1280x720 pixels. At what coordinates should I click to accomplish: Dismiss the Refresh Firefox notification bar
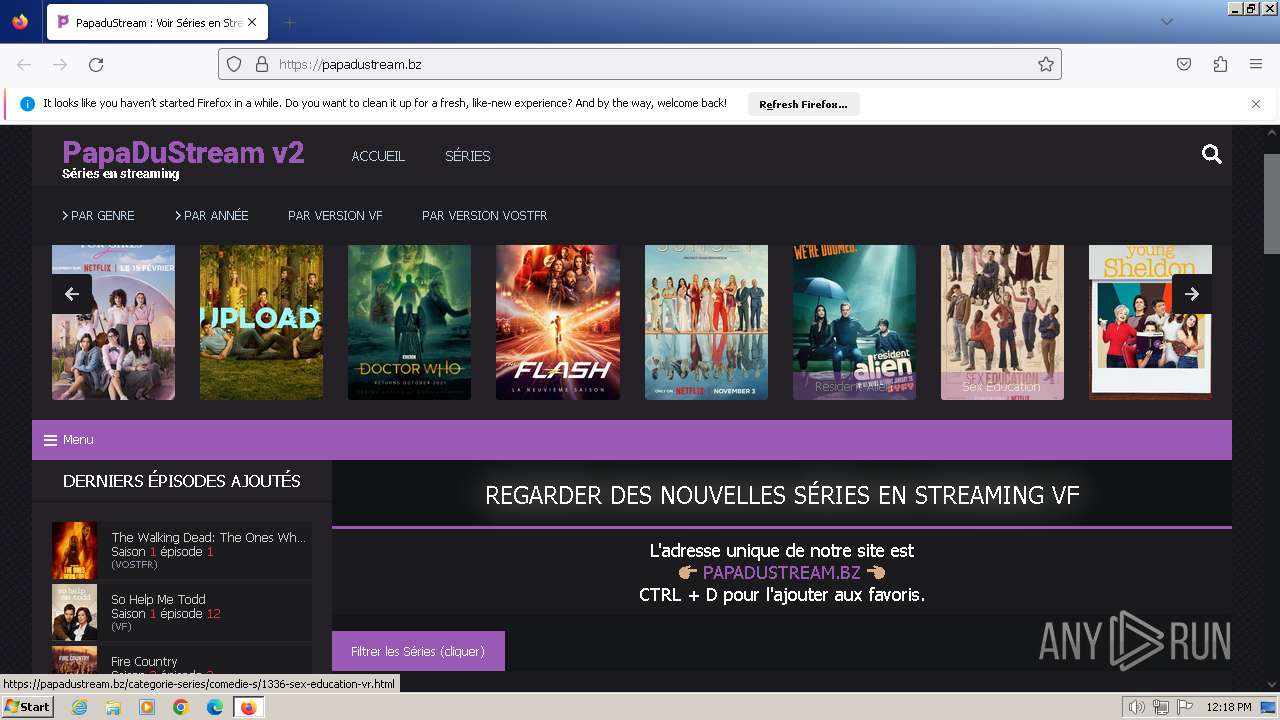1256,103
